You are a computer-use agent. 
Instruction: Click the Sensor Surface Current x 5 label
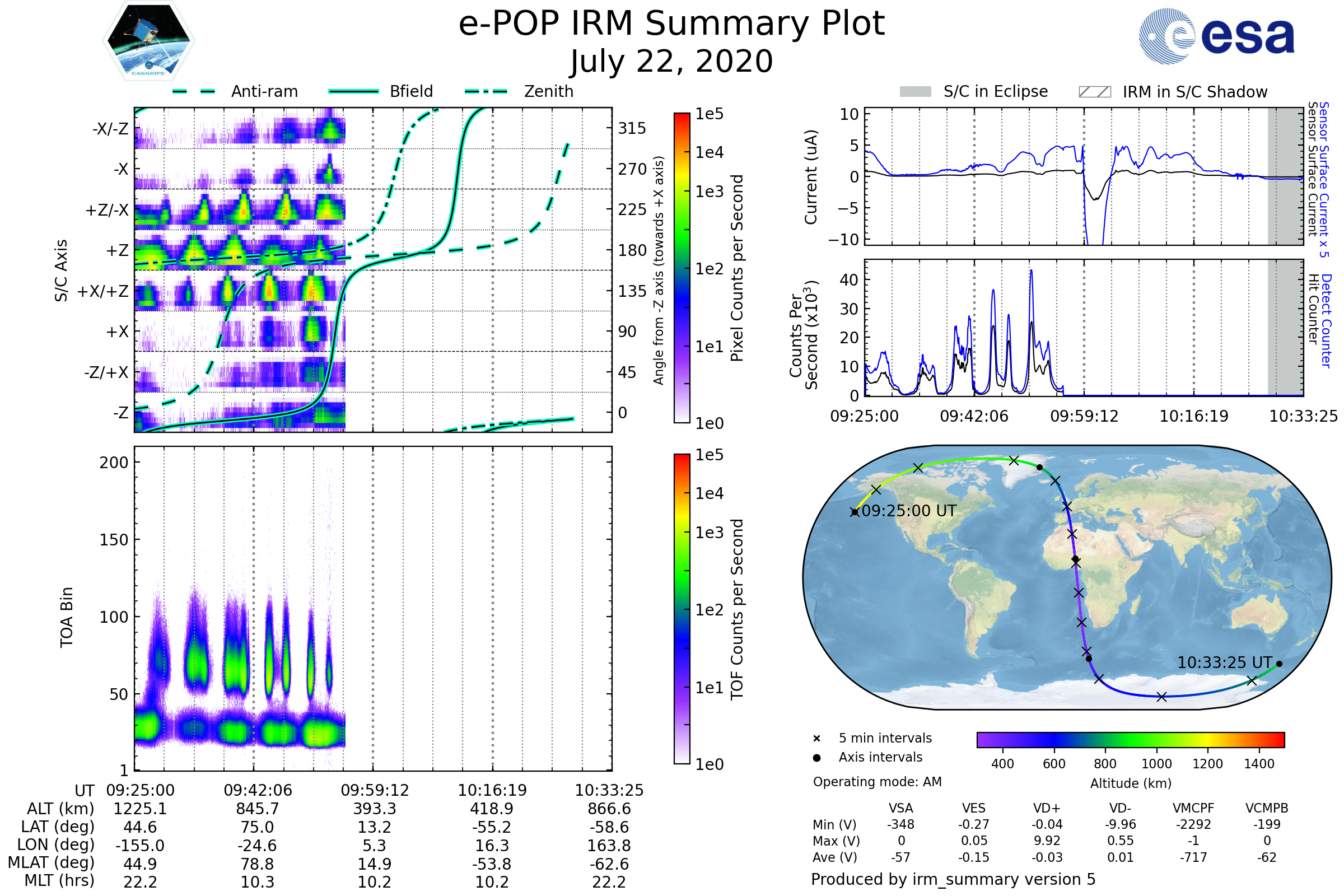1323,180
